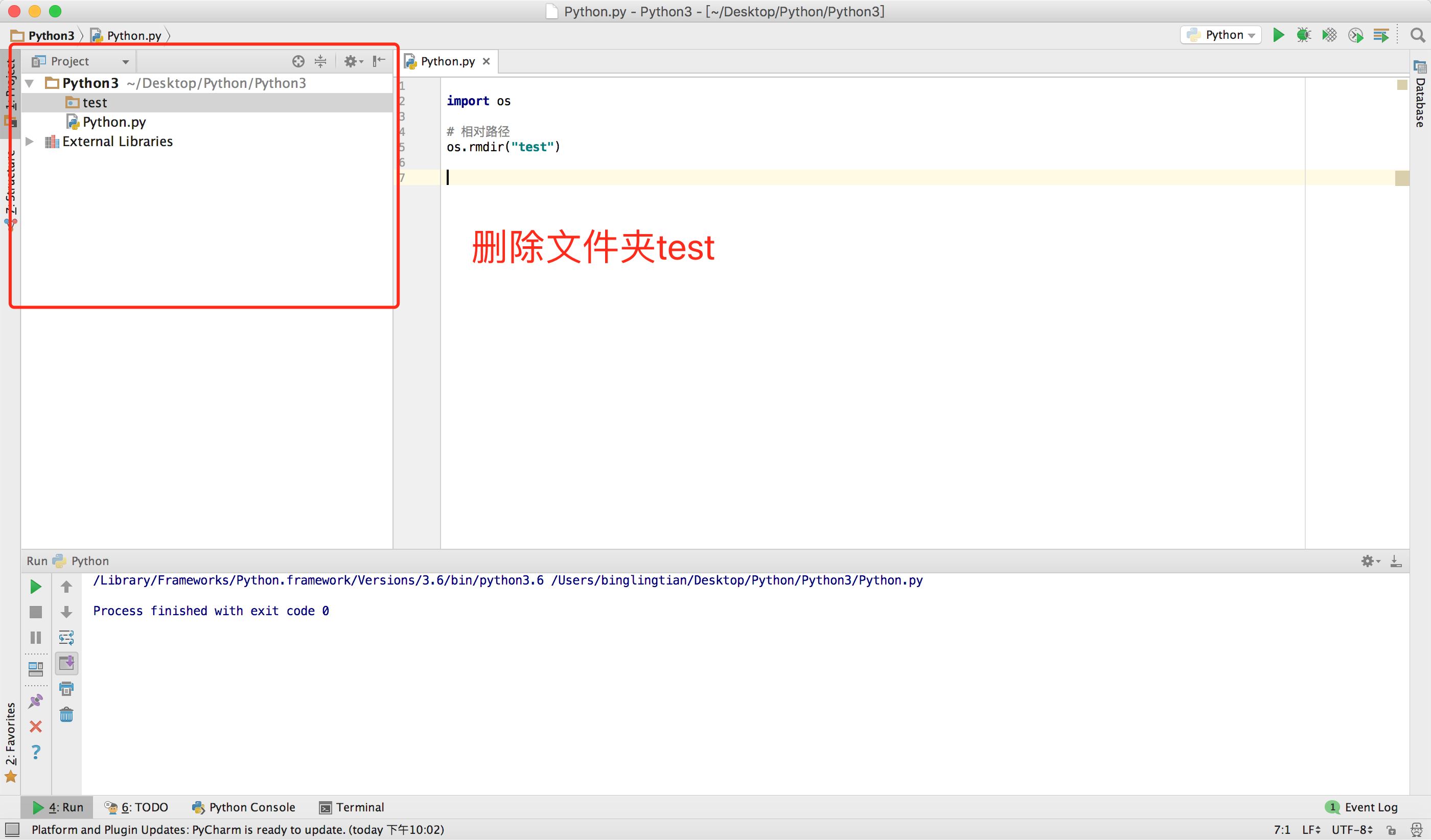Click the Debug bug icon
The width and height of the screenshot is (1431, 840).
click(1304, 35)
